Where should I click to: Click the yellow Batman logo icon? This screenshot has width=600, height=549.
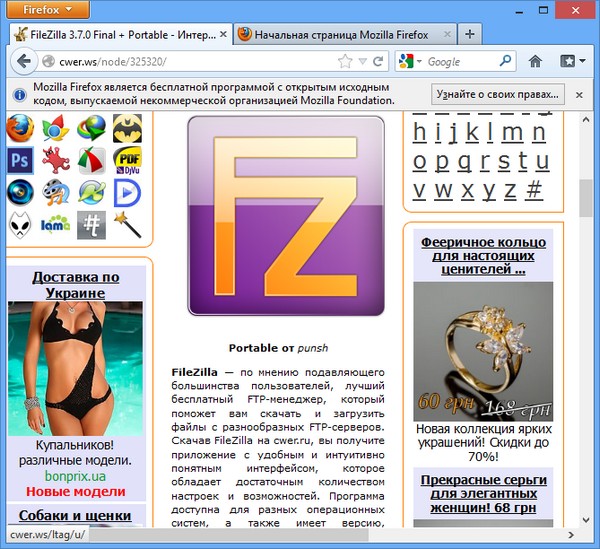(x=126, y=127)
